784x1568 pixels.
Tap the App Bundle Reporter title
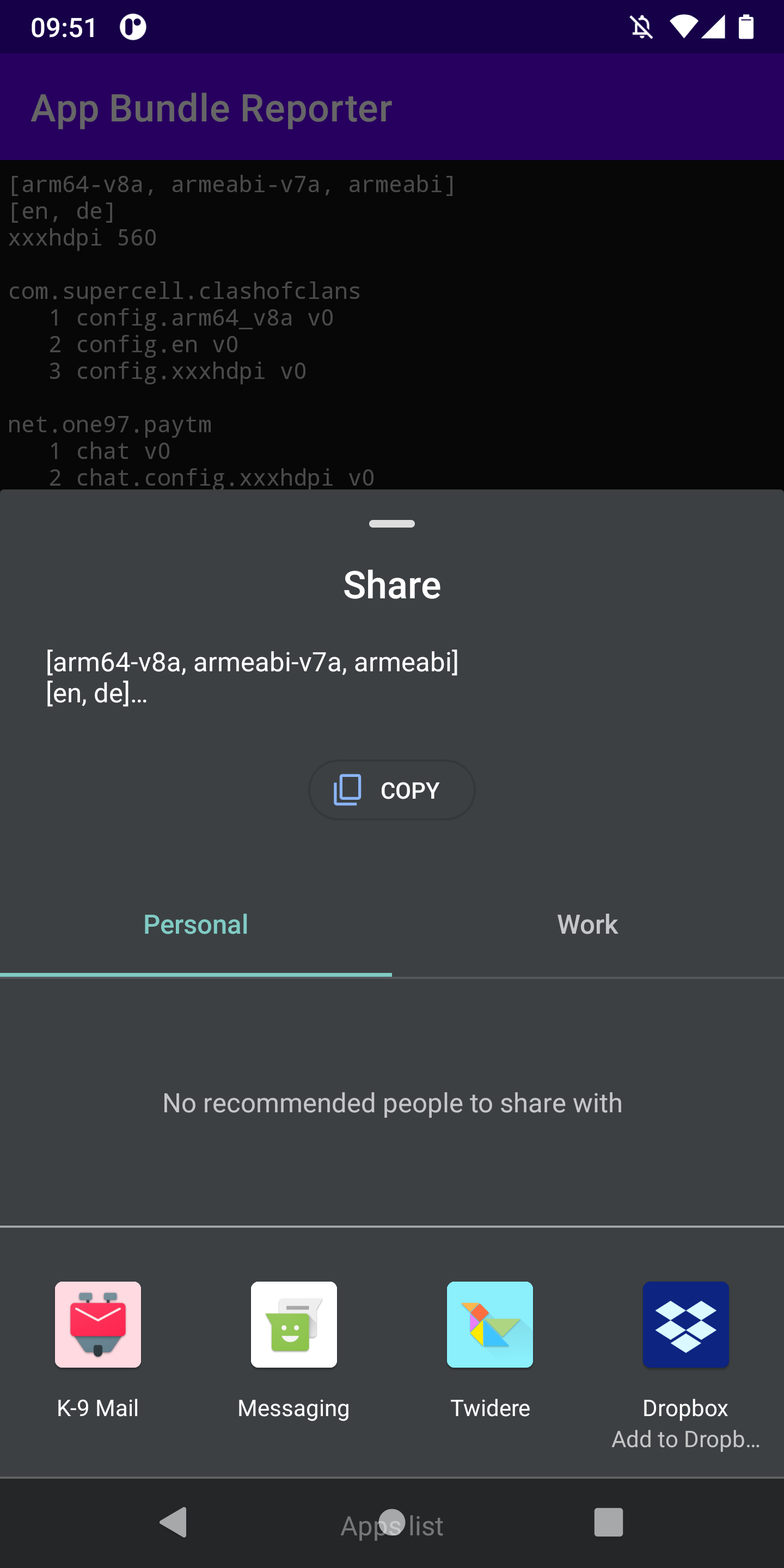click(x=211, y=108)
